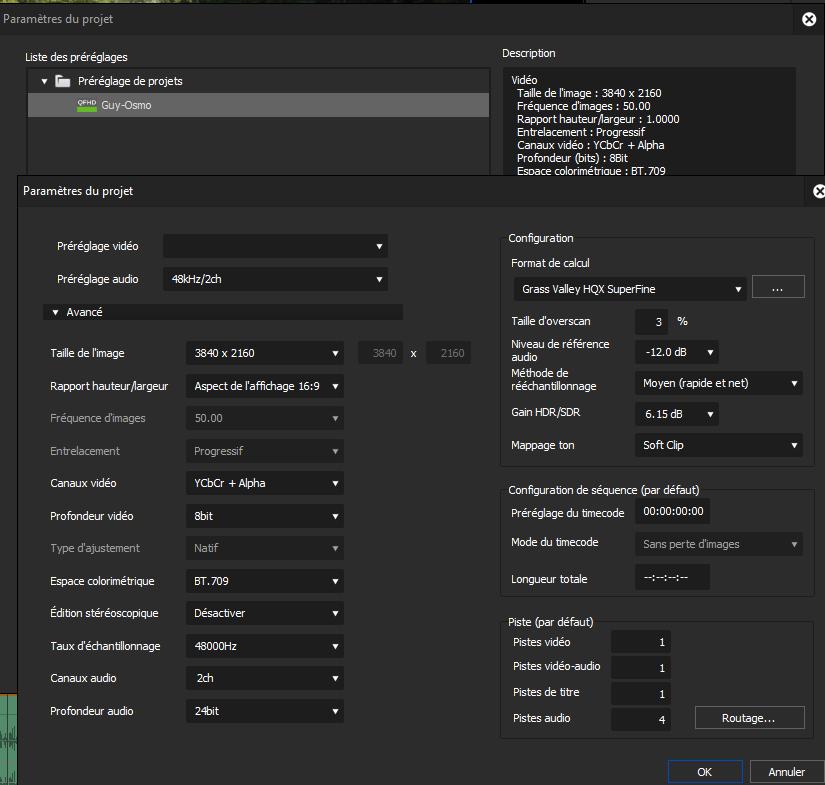Open the Profondeur vidéo 8bit dropdown
Screen dimensions: 825x785
point(264,516)
